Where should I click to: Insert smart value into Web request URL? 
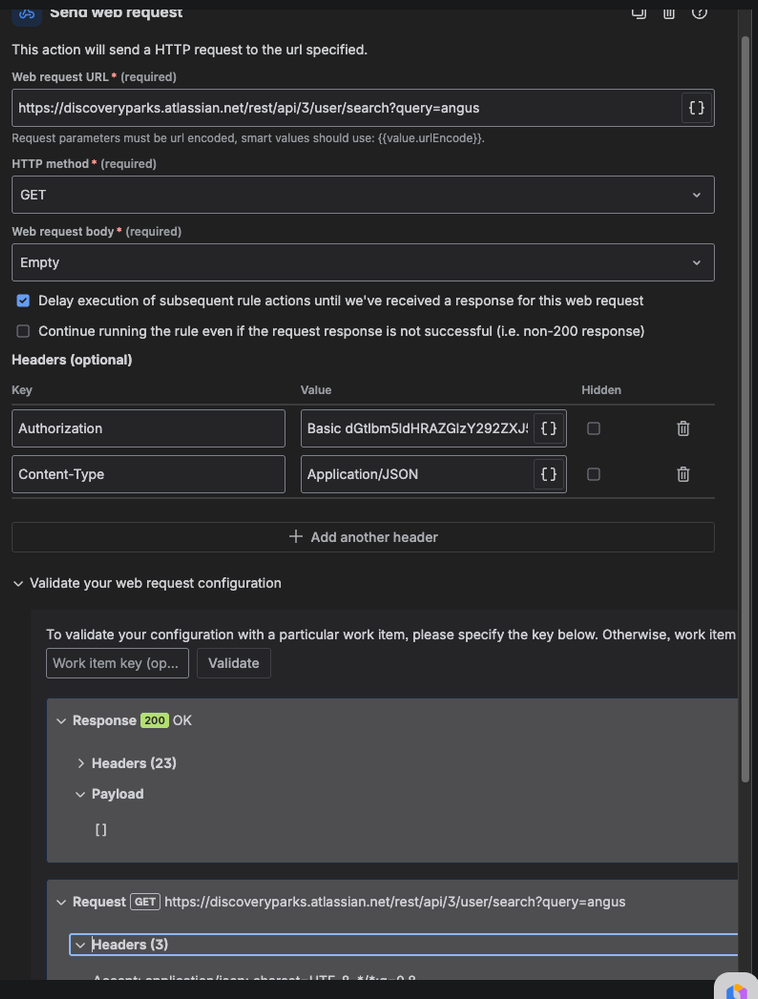[697, 108]
